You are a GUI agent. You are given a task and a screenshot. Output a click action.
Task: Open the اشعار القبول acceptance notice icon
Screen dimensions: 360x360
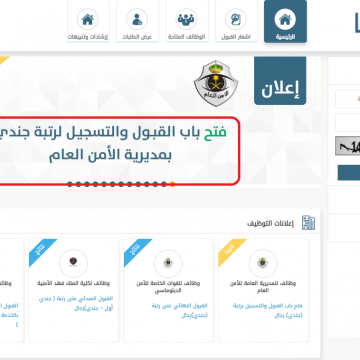(236, 21)
